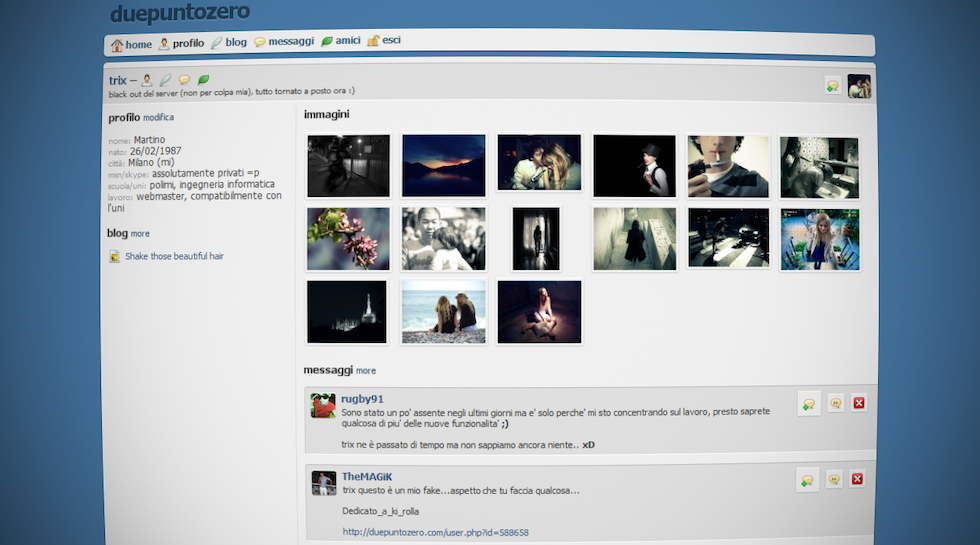The width and height of the screenshot is (980, 545).
Task: Open blog post Shake those beautiful hair
Action: pyautogui.click(x=173, y=257)
